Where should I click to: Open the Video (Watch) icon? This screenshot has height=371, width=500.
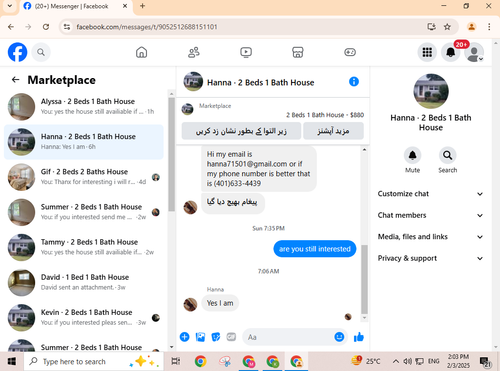tap(246, 52)
